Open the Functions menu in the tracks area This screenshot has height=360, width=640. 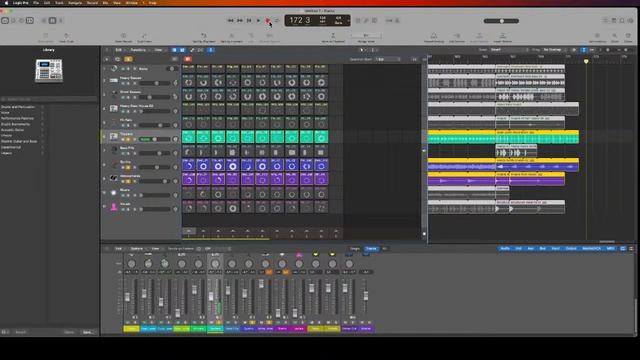pos(138,50)
